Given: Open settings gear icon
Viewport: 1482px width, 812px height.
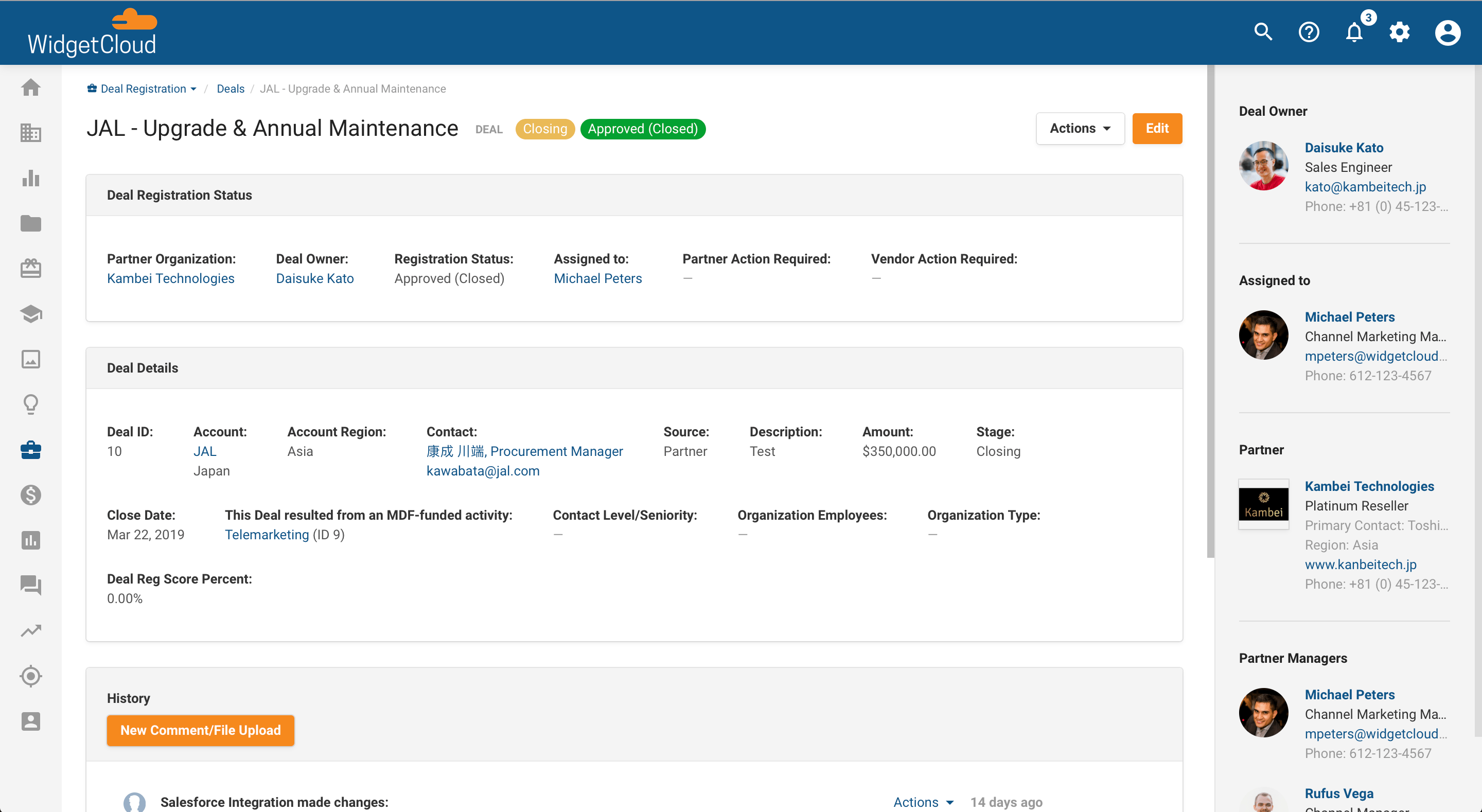Looking at the screenshot, I should coord(1399,32).
